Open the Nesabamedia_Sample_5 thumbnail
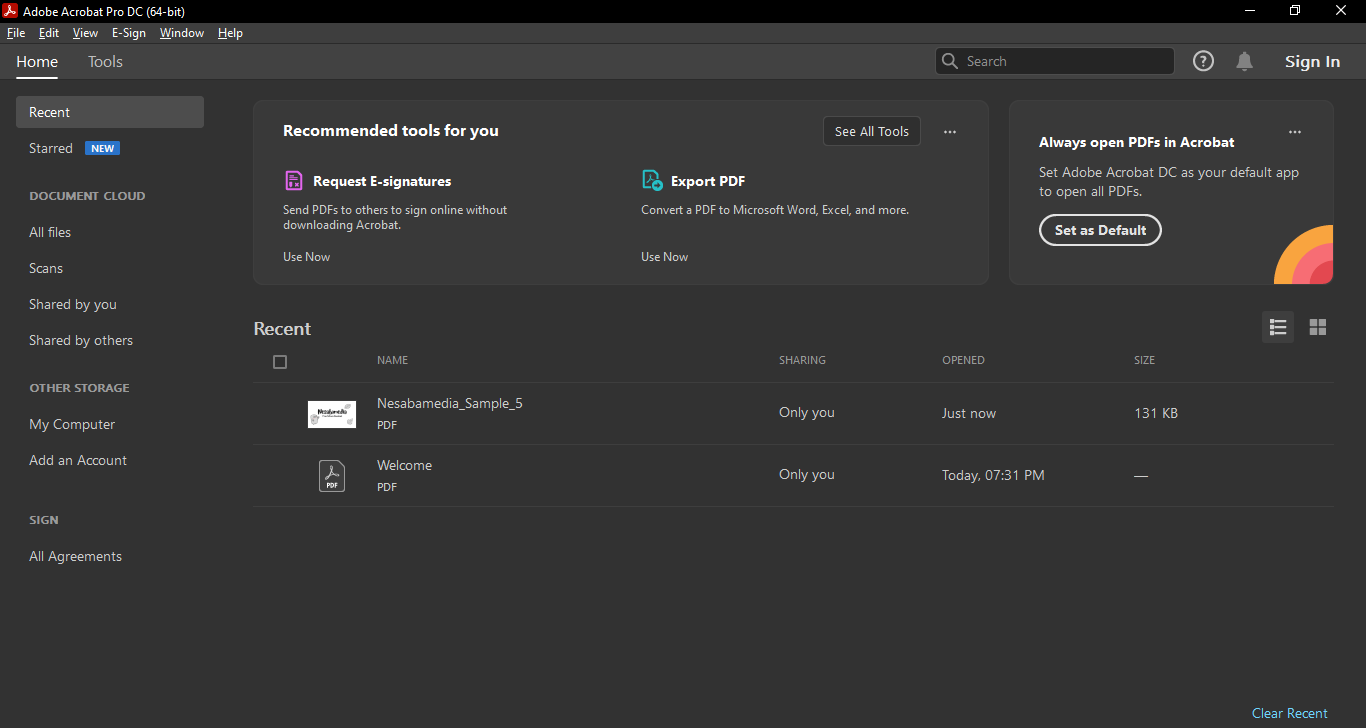This screenshot has height=728, width=1366. (x=332, y=413)
